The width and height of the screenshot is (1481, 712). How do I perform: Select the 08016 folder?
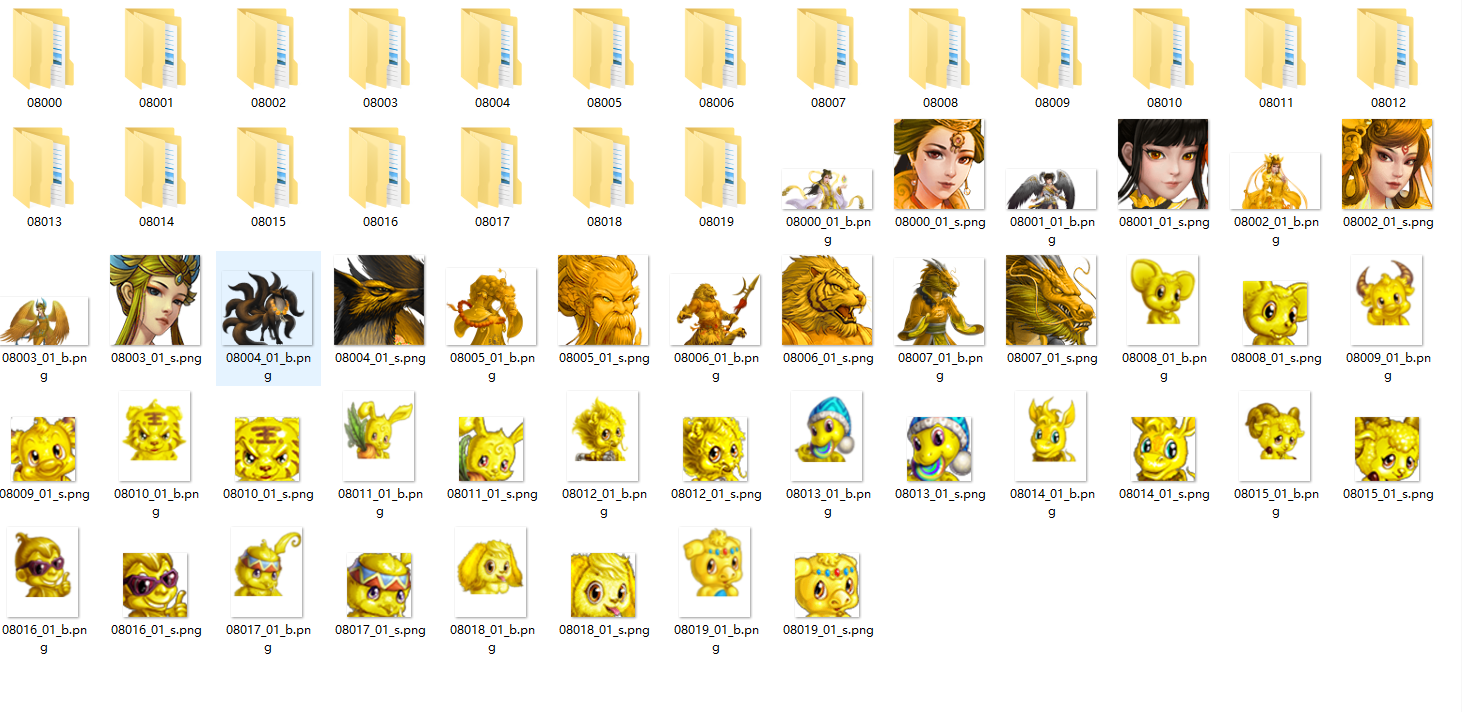pyautogui.click(x=380, y=168)
